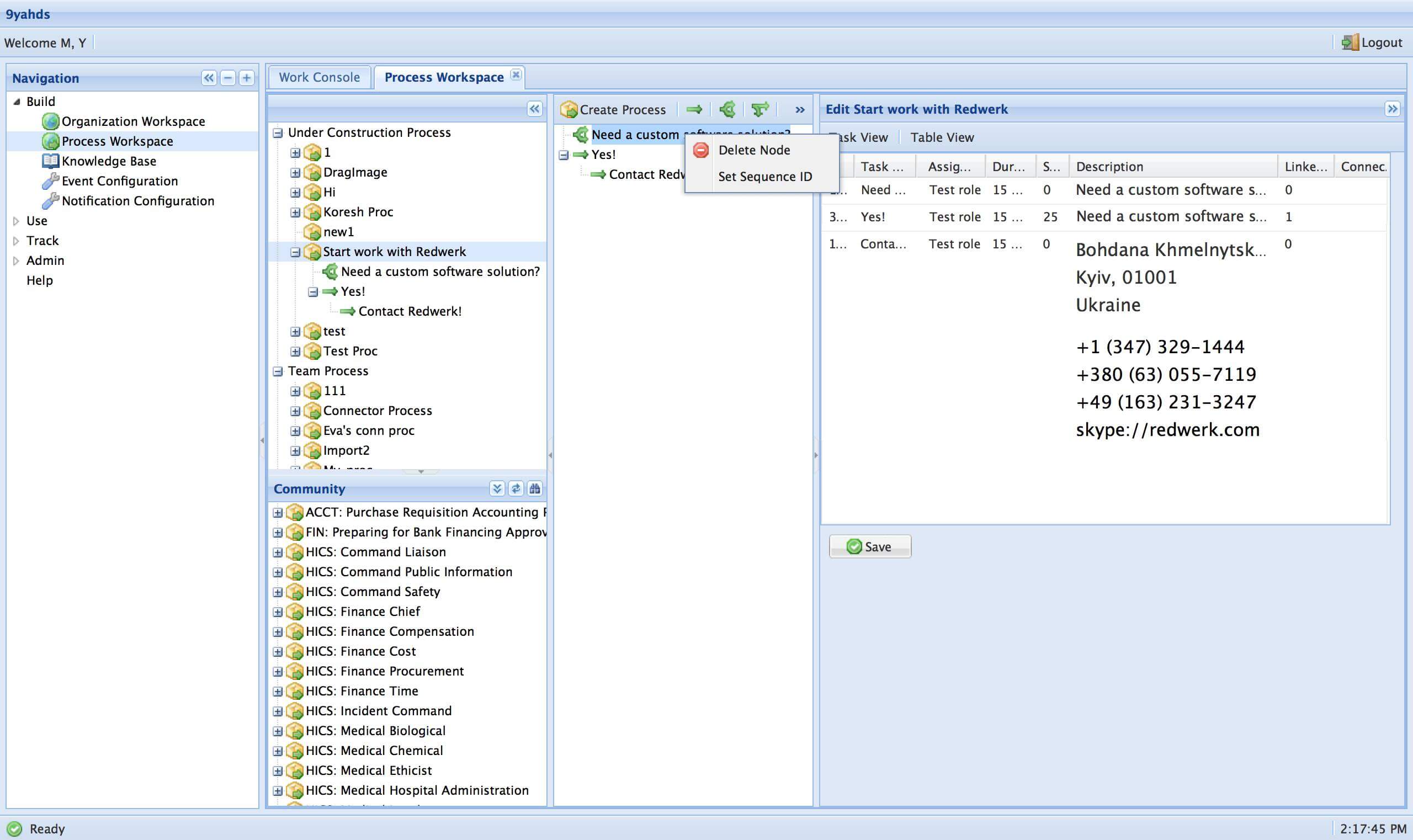Viewport: 1413px width, 840px height.
Task: Collapse the Yes! node in the middle tree
Action: (x=564, y=155)
